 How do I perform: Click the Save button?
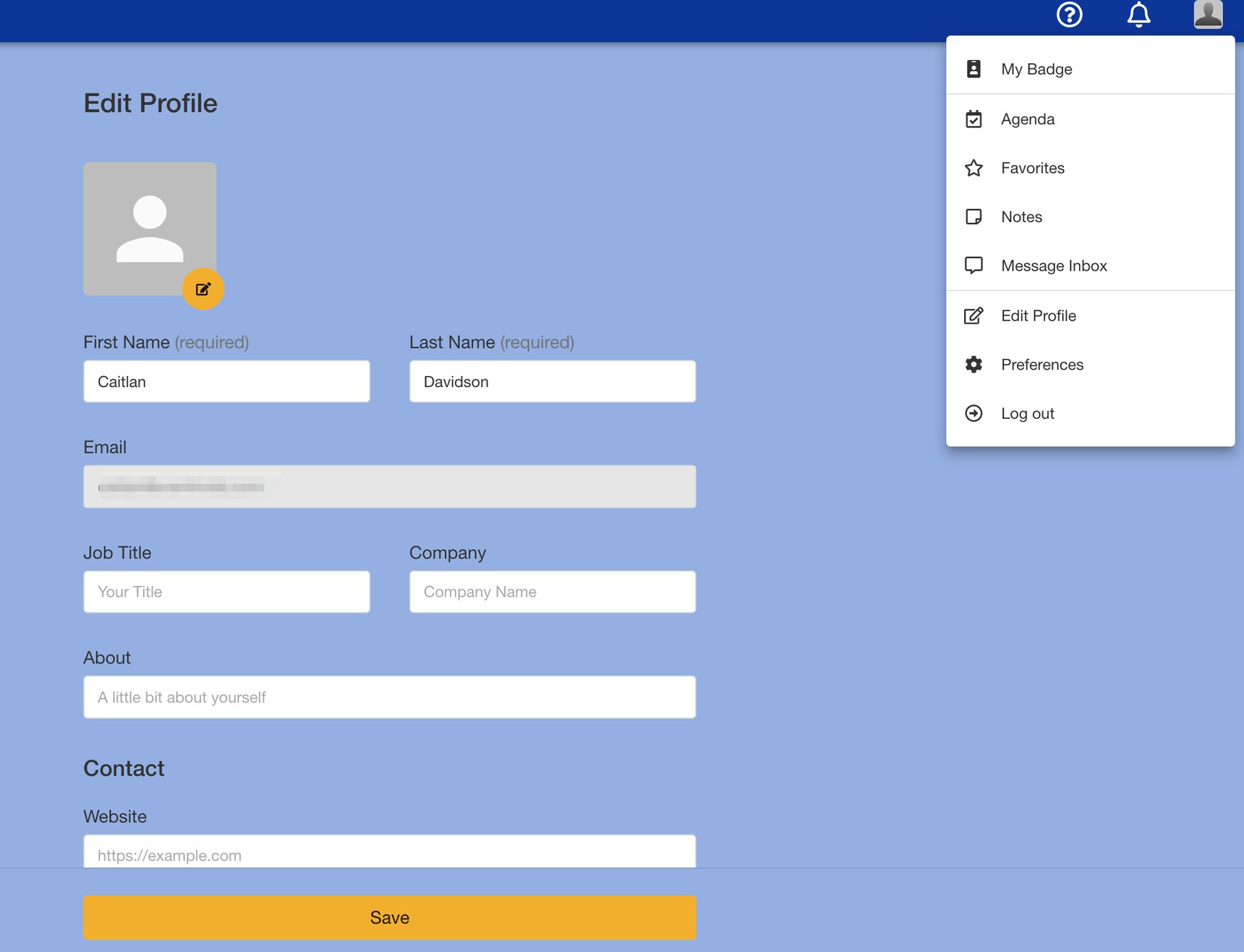pyautogui.click(x=389, y=917)
